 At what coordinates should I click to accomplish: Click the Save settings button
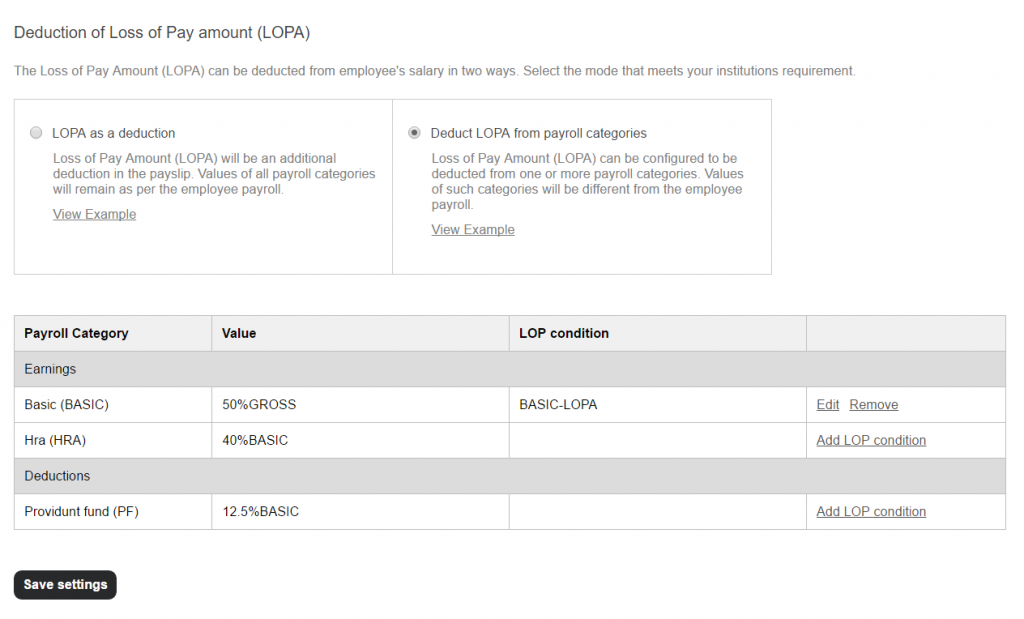(x=64, y=585)
